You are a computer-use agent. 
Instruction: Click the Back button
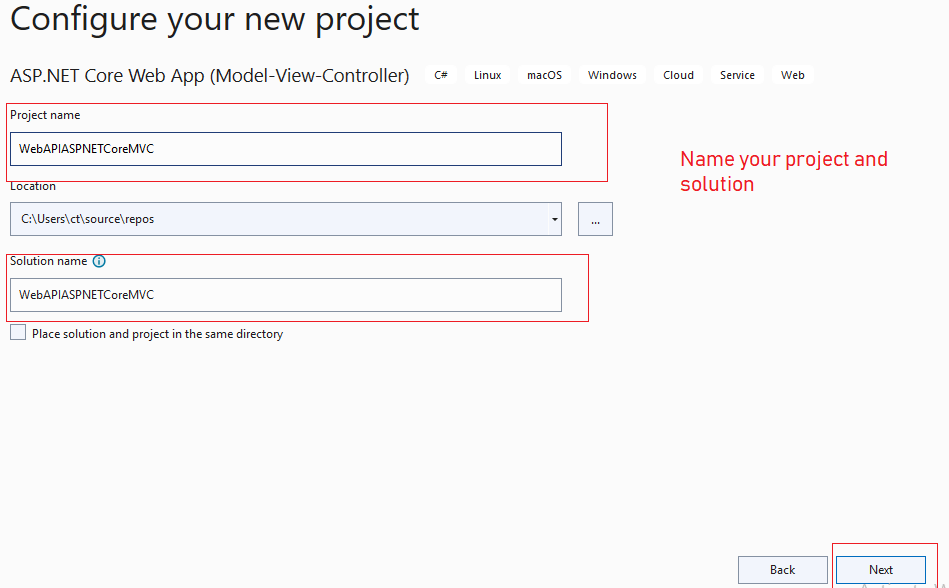coord(782,569)
